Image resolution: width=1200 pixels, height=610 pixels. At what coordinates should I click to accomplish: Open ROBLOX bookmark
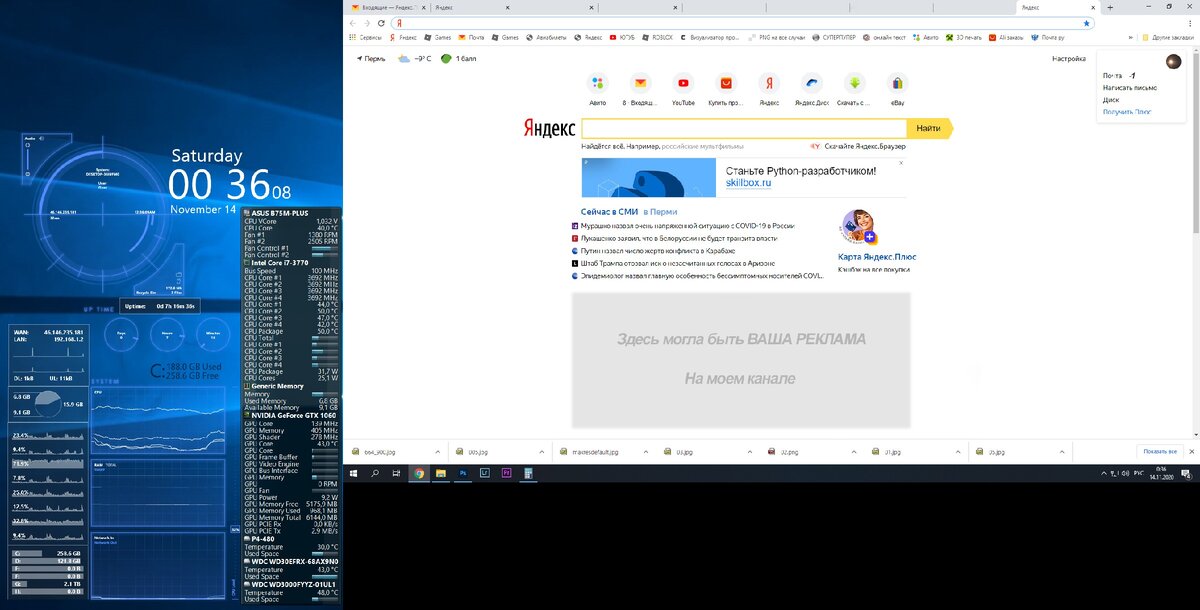coord(657,37)
